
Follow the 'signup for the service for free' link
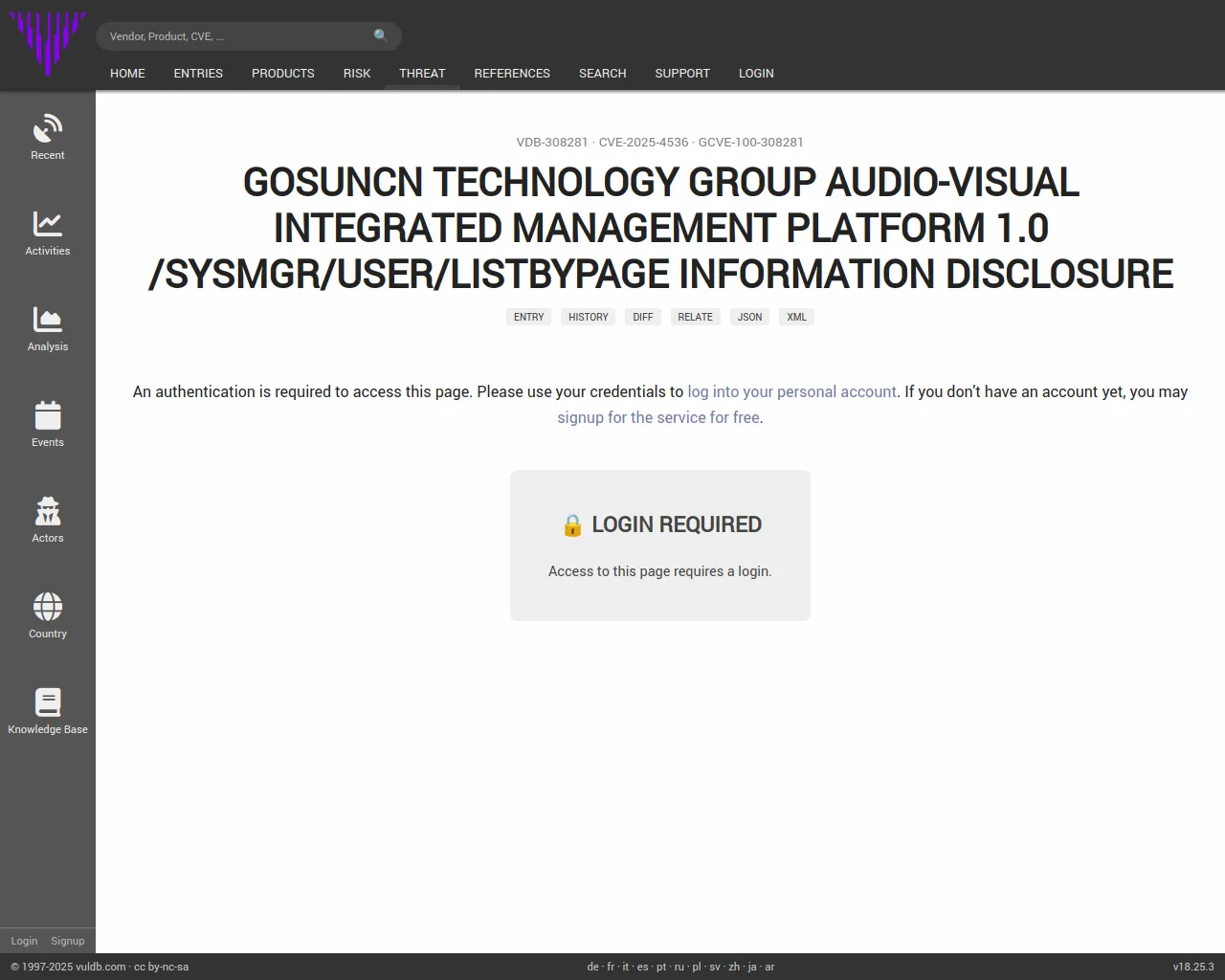coord(658,417)
